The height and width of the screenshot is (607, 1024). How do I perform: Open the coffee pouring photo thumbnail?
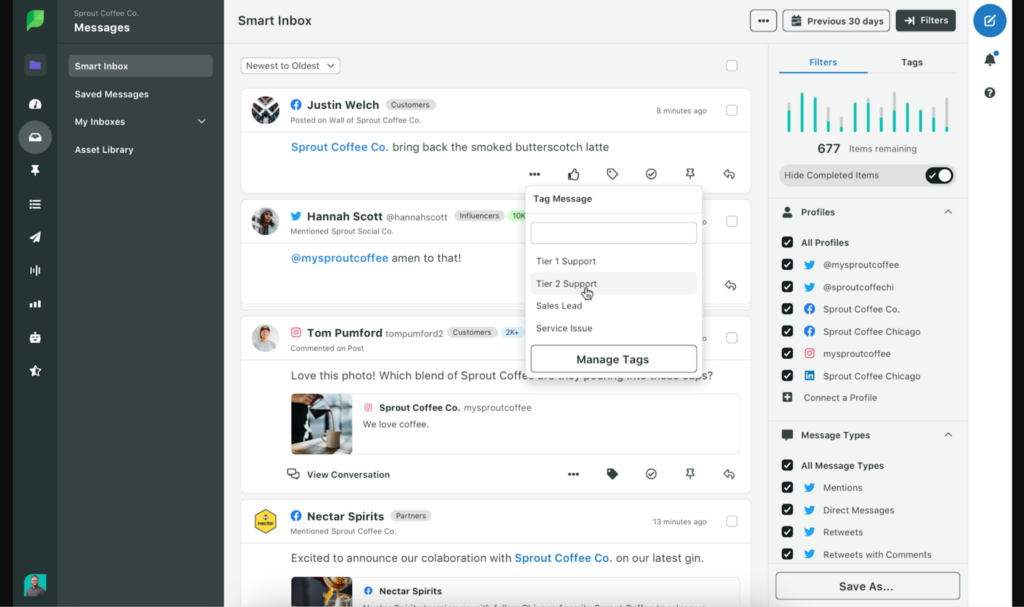(321, 423)
